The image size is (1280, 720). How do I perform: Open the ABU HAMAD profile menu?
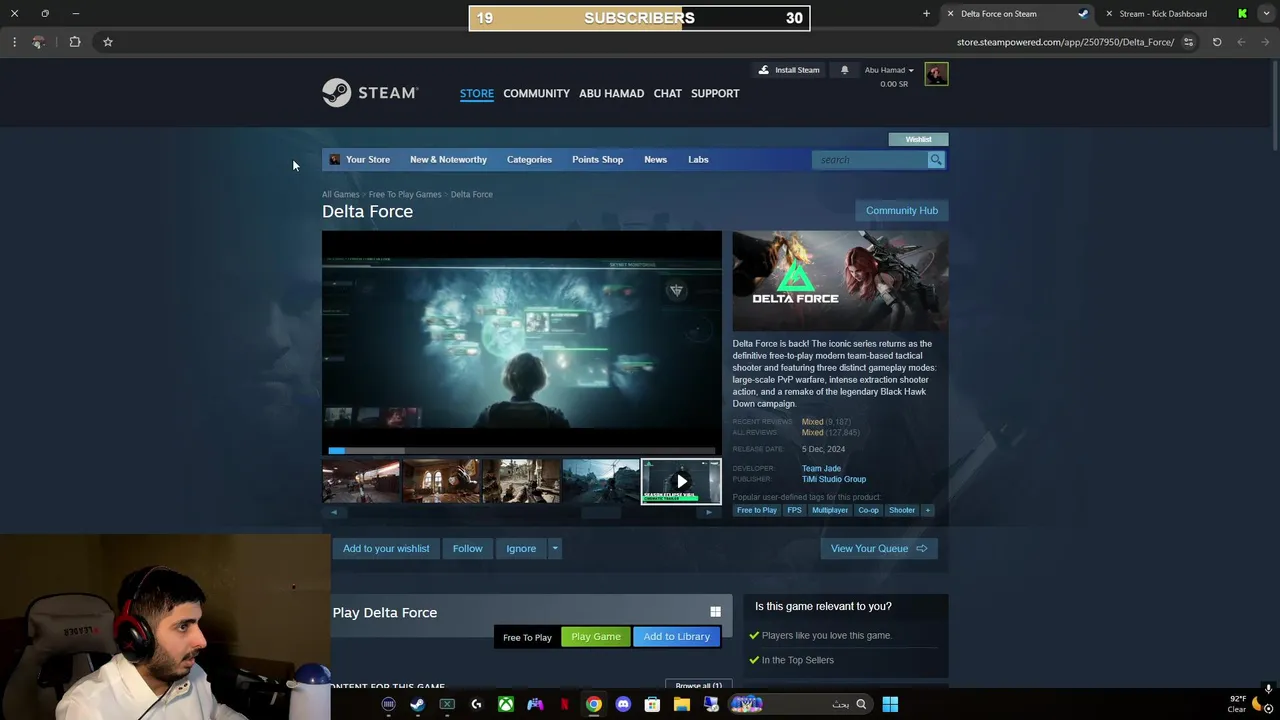pyautogui.click(x=611, y=93)
